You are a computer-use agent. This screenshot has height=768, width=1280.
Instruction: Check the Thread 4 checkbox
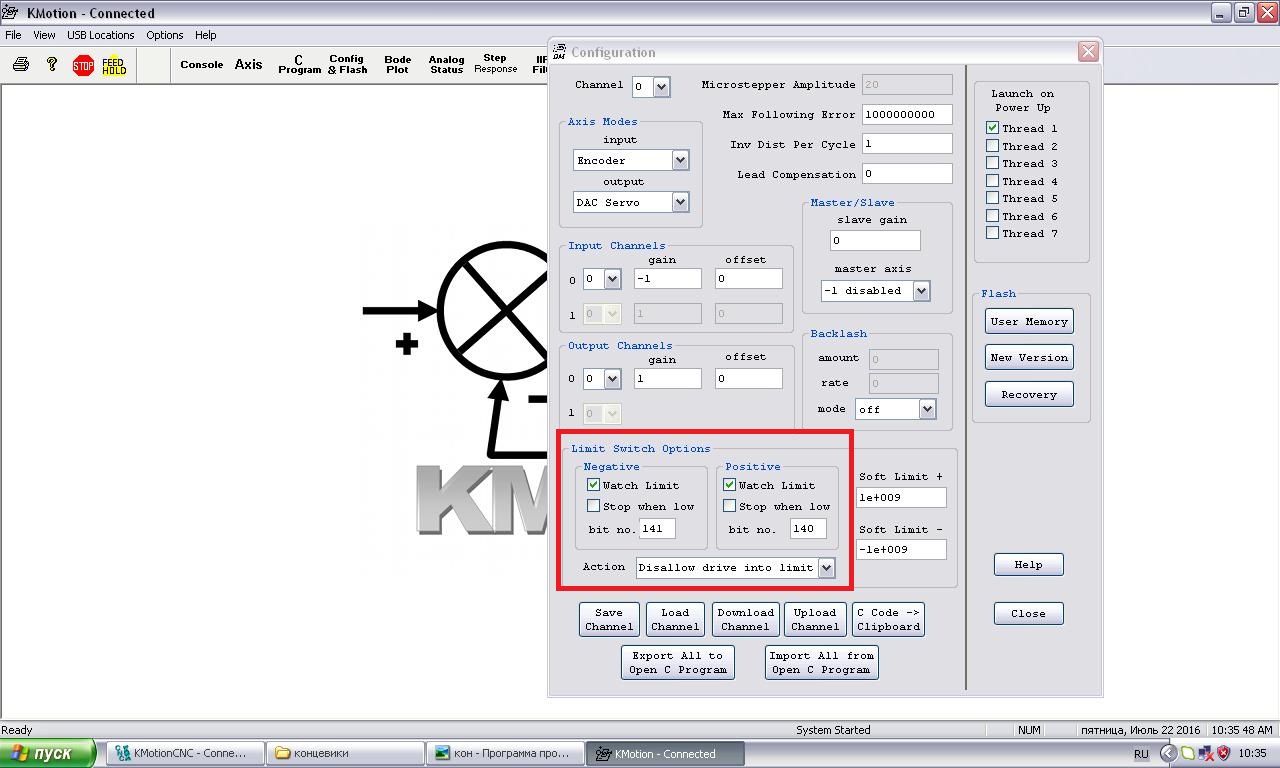pyautogui.click(x=992, y=181)
